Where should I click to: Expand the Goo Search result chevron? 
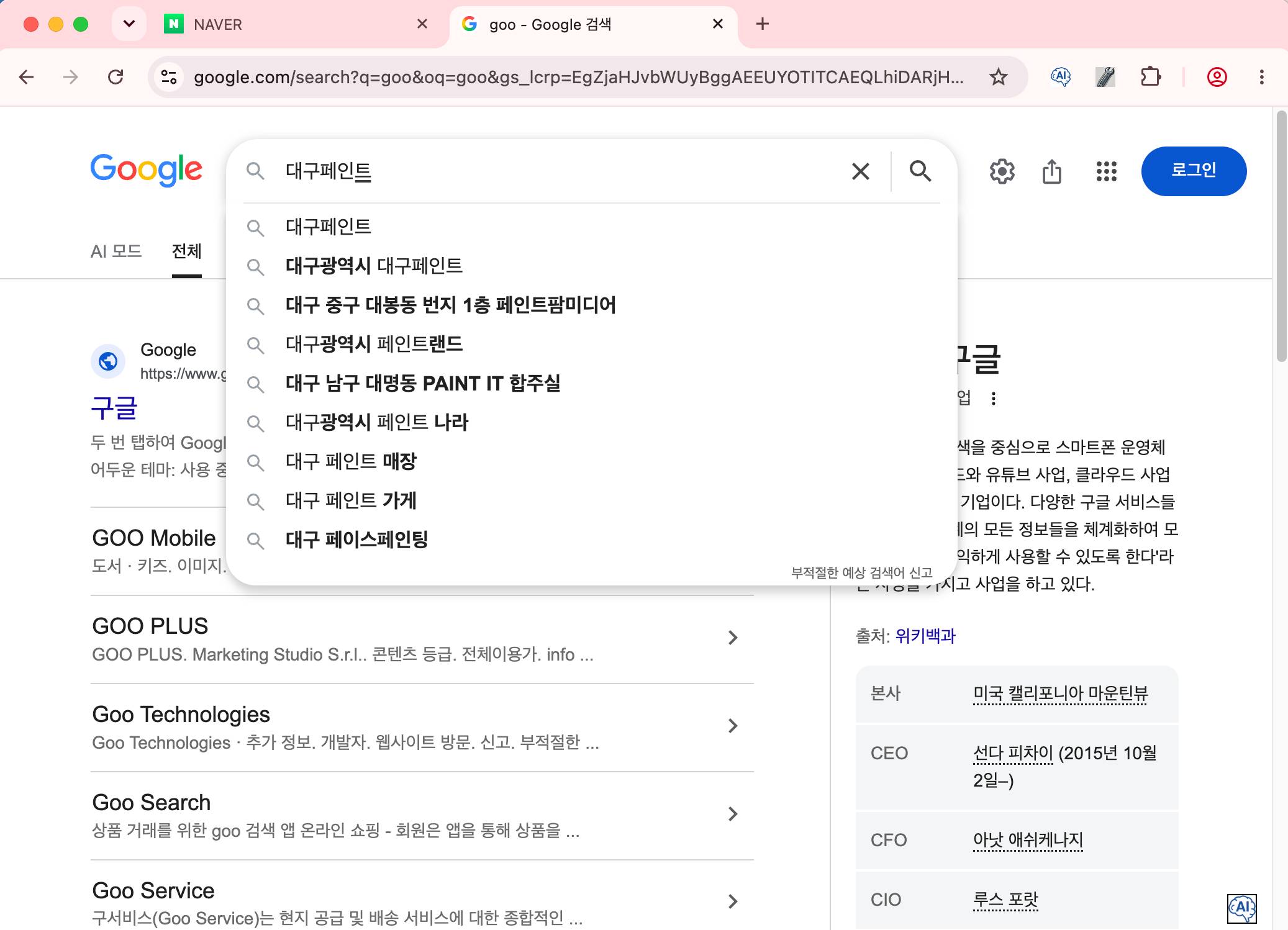pyautogui.click(x=733, y=814)
